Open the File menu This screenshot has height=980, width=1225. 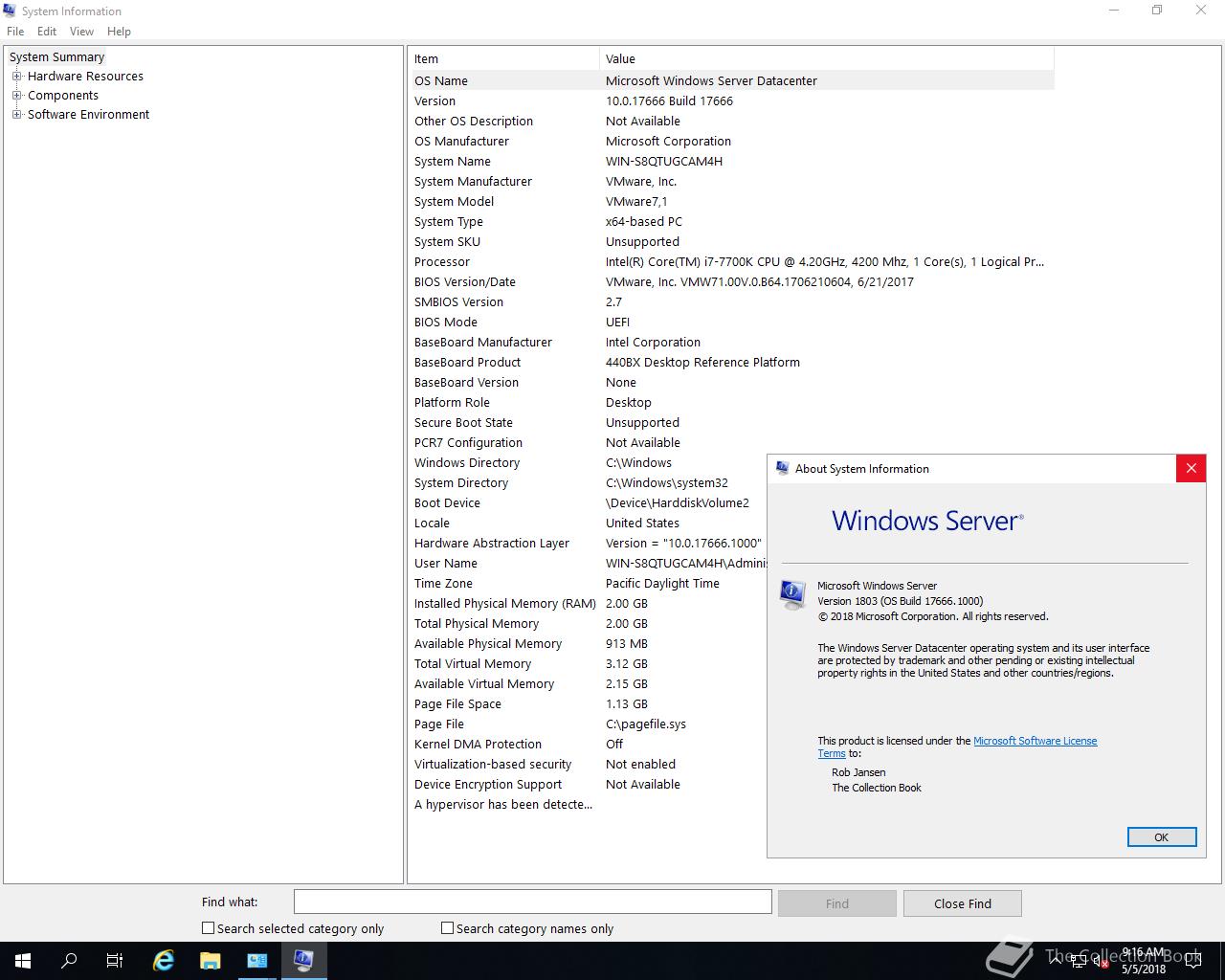15,31
